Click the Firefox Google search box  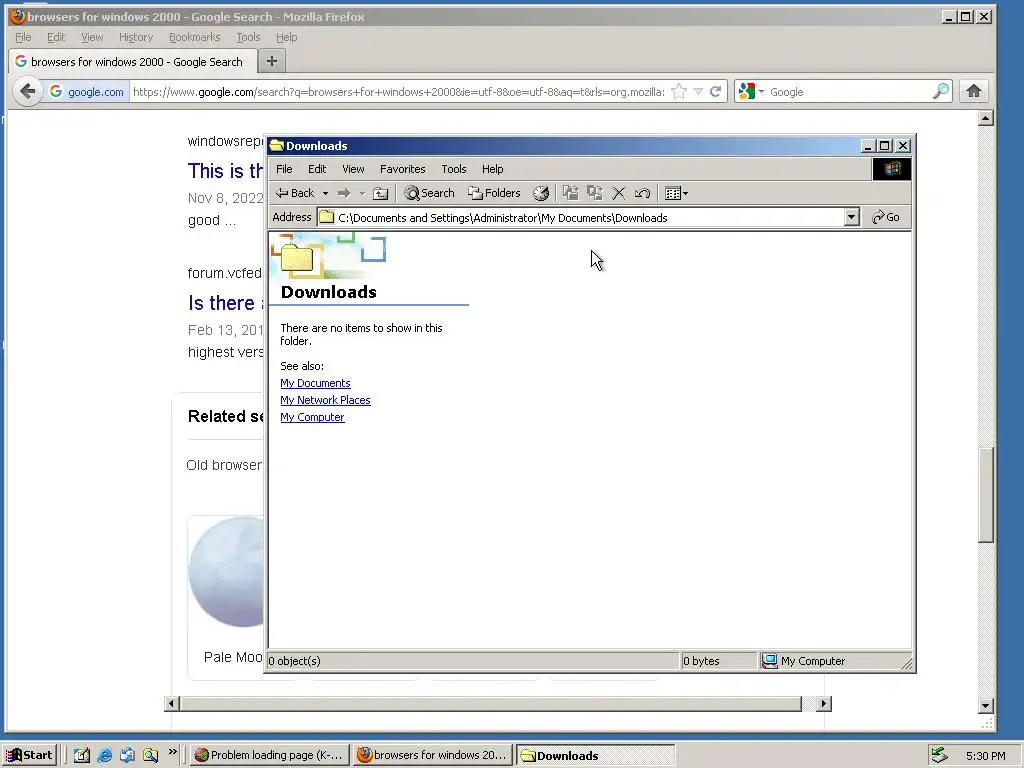click(849, 92)
